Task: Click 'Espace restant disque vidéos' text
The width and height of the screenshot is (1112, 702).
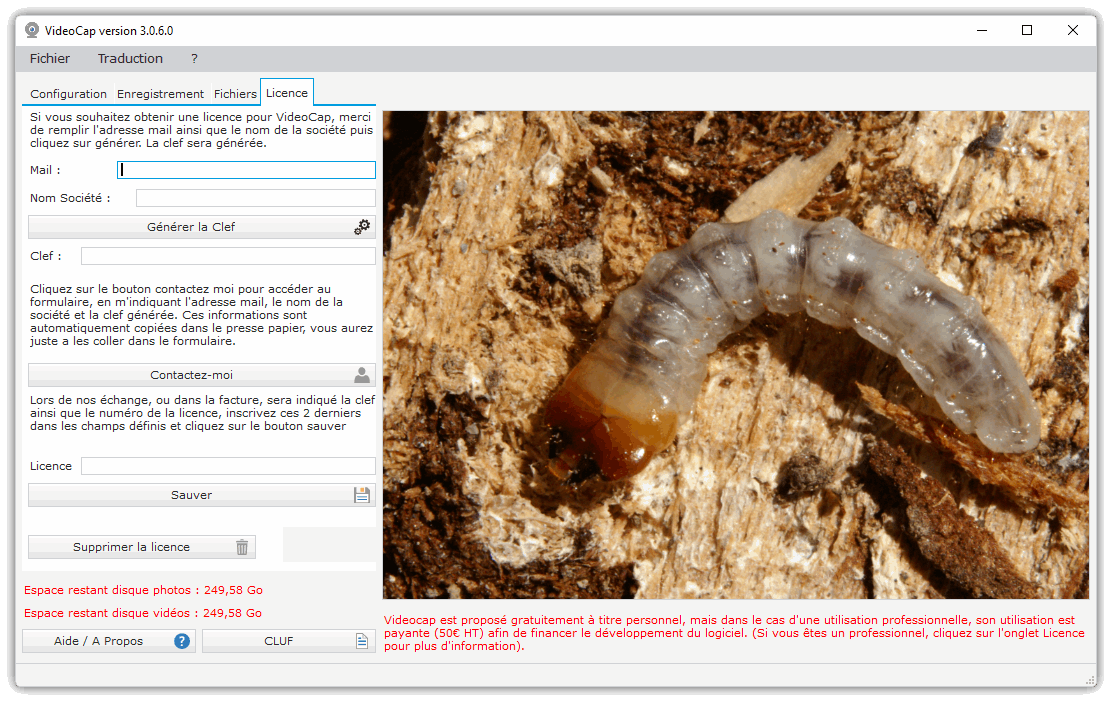Action: 143,613
